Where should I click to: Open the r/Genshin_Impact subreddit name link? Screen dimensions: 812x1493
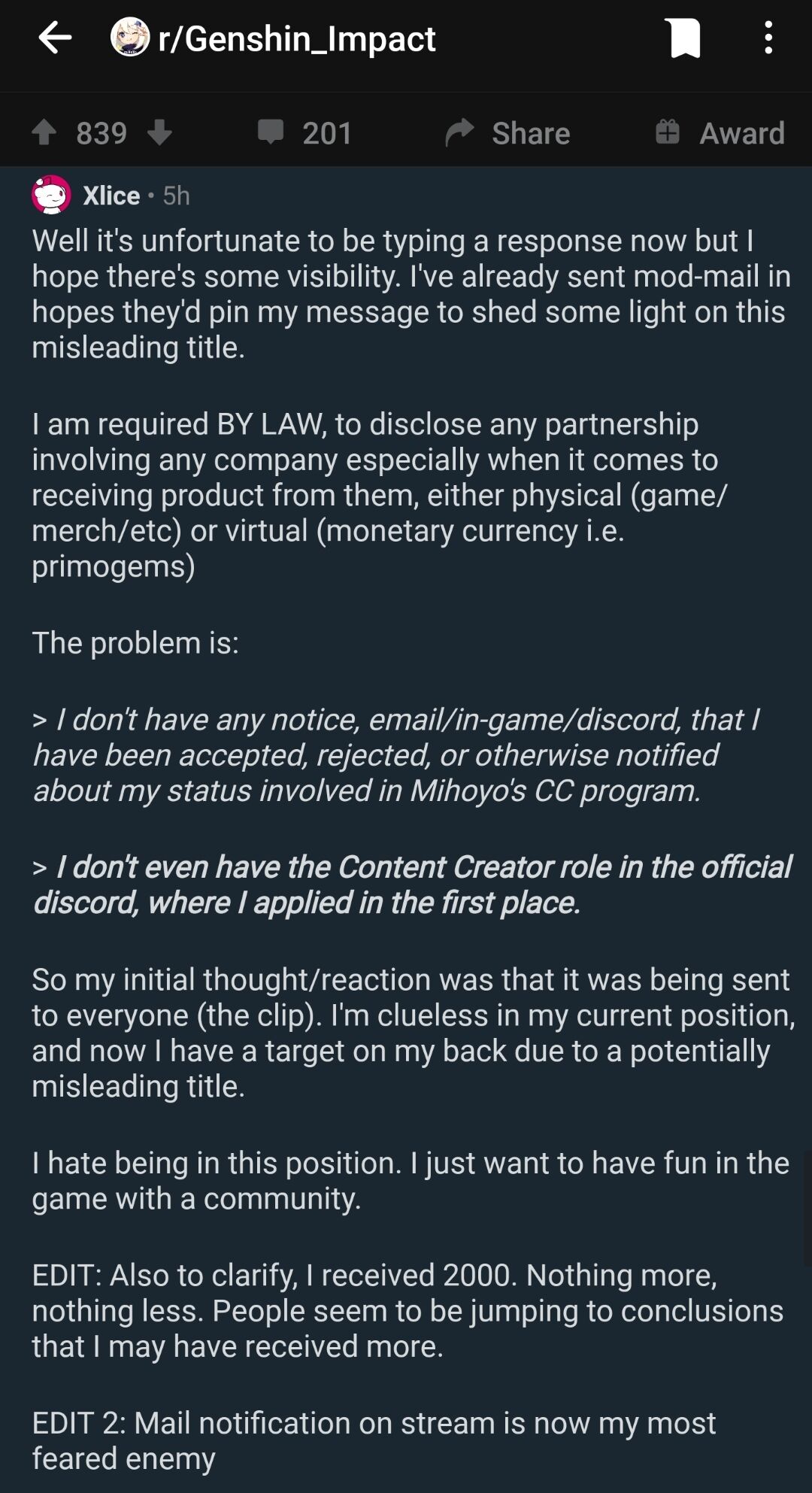click(x=296, y=39)
